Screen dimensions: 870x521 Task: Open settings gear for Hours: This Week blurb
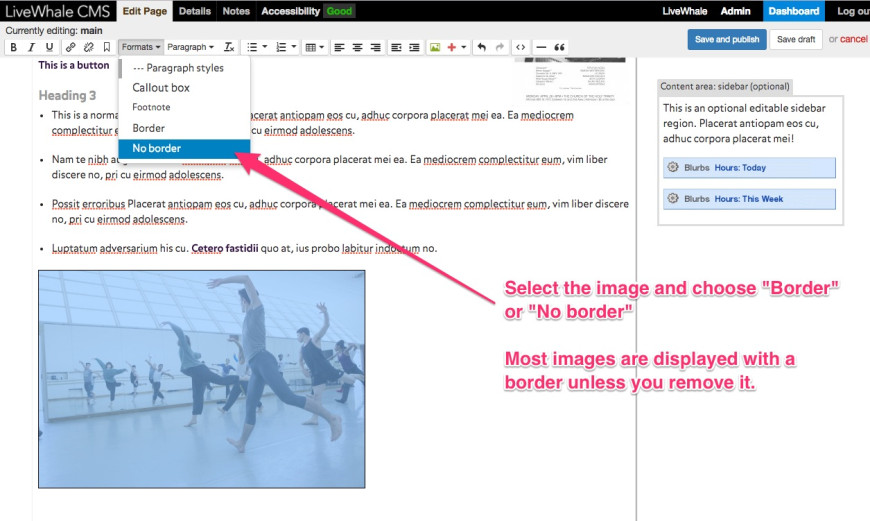(x=672, y=198)
